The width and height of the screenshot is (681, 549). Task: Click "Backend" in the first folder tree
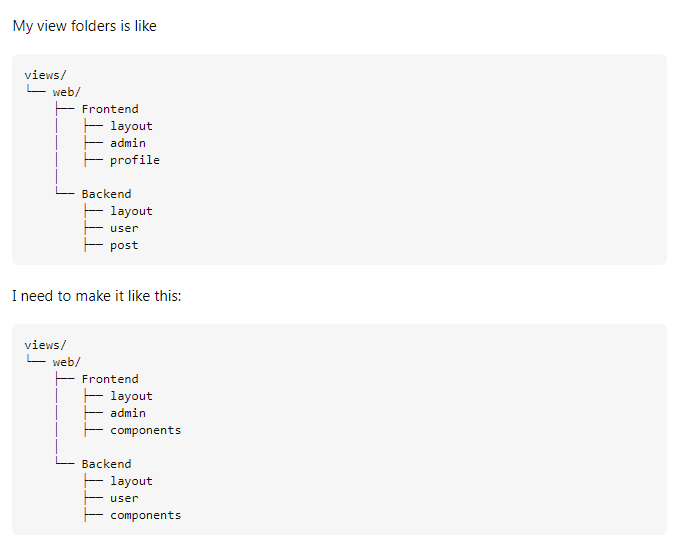tap(106, 194)
